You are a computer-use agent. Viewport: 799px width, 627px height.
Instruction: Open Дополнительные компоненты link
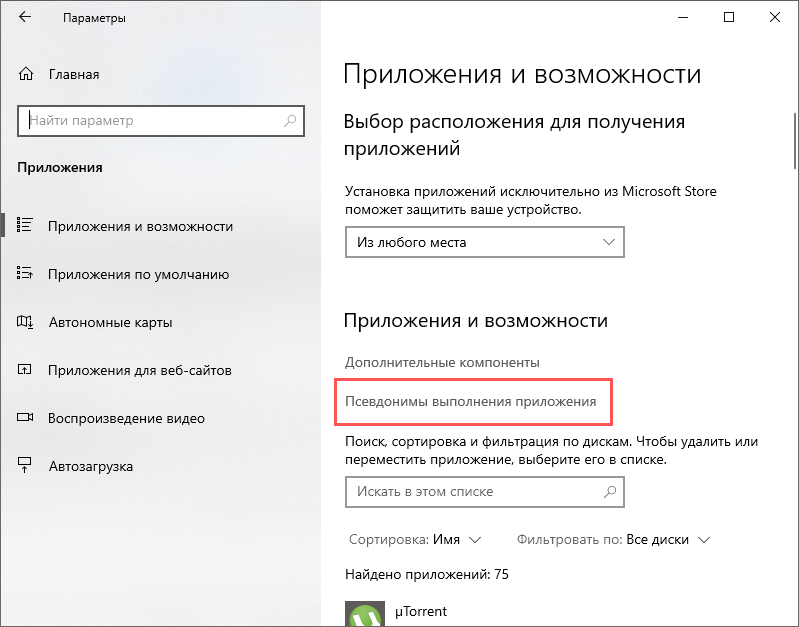click(x=442, y=362)
